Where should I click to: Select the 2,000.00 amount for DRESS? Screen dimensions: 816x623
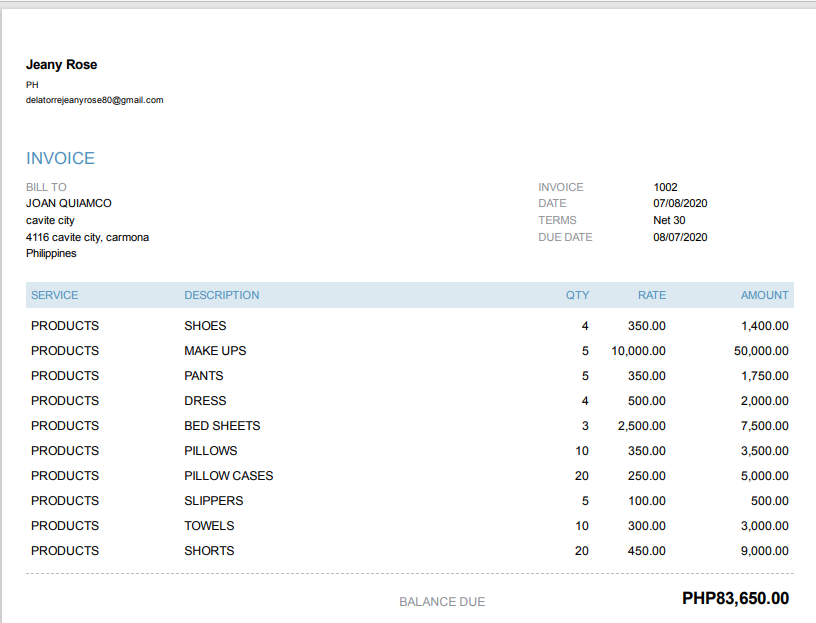pos(765,401)
